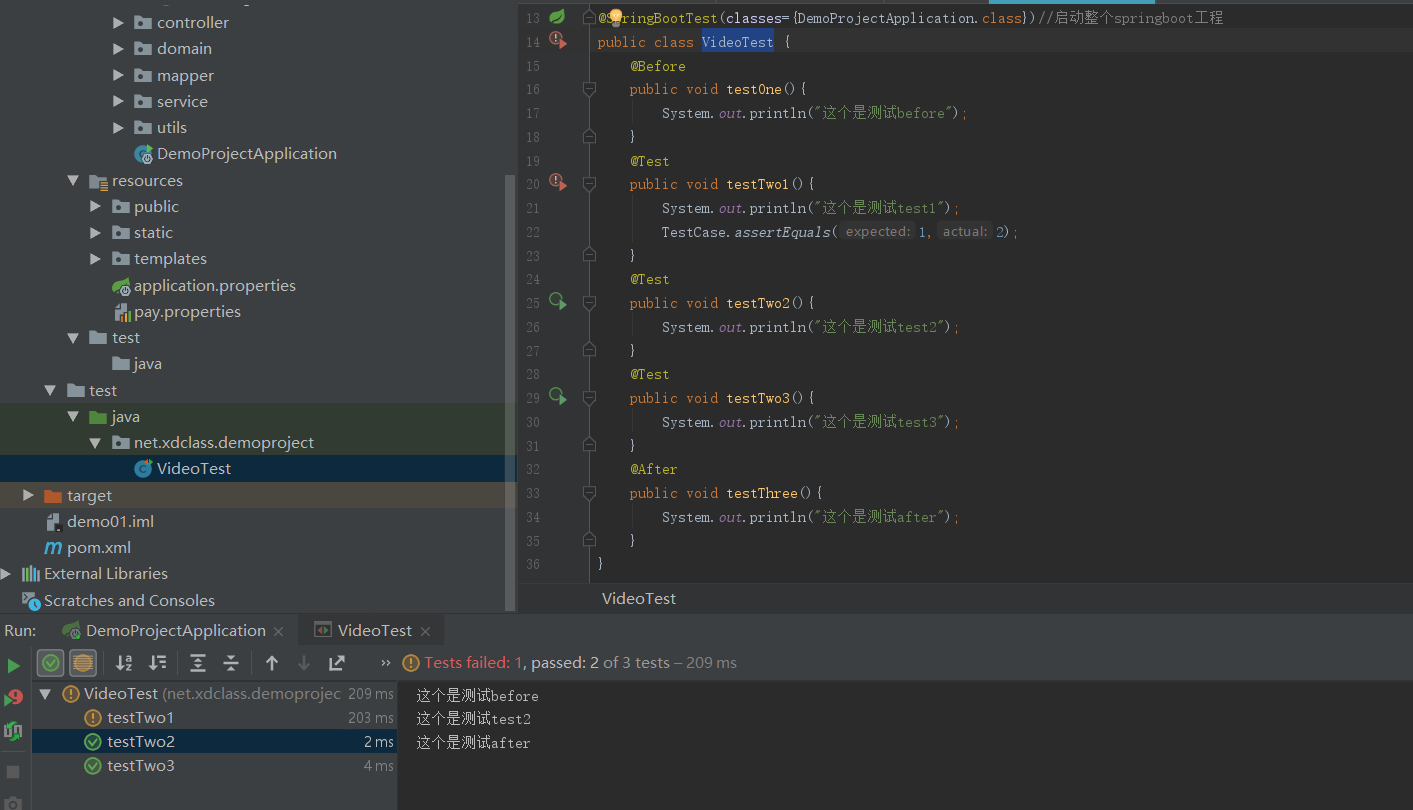Fold the testTwo1 method body

(589, 184)
